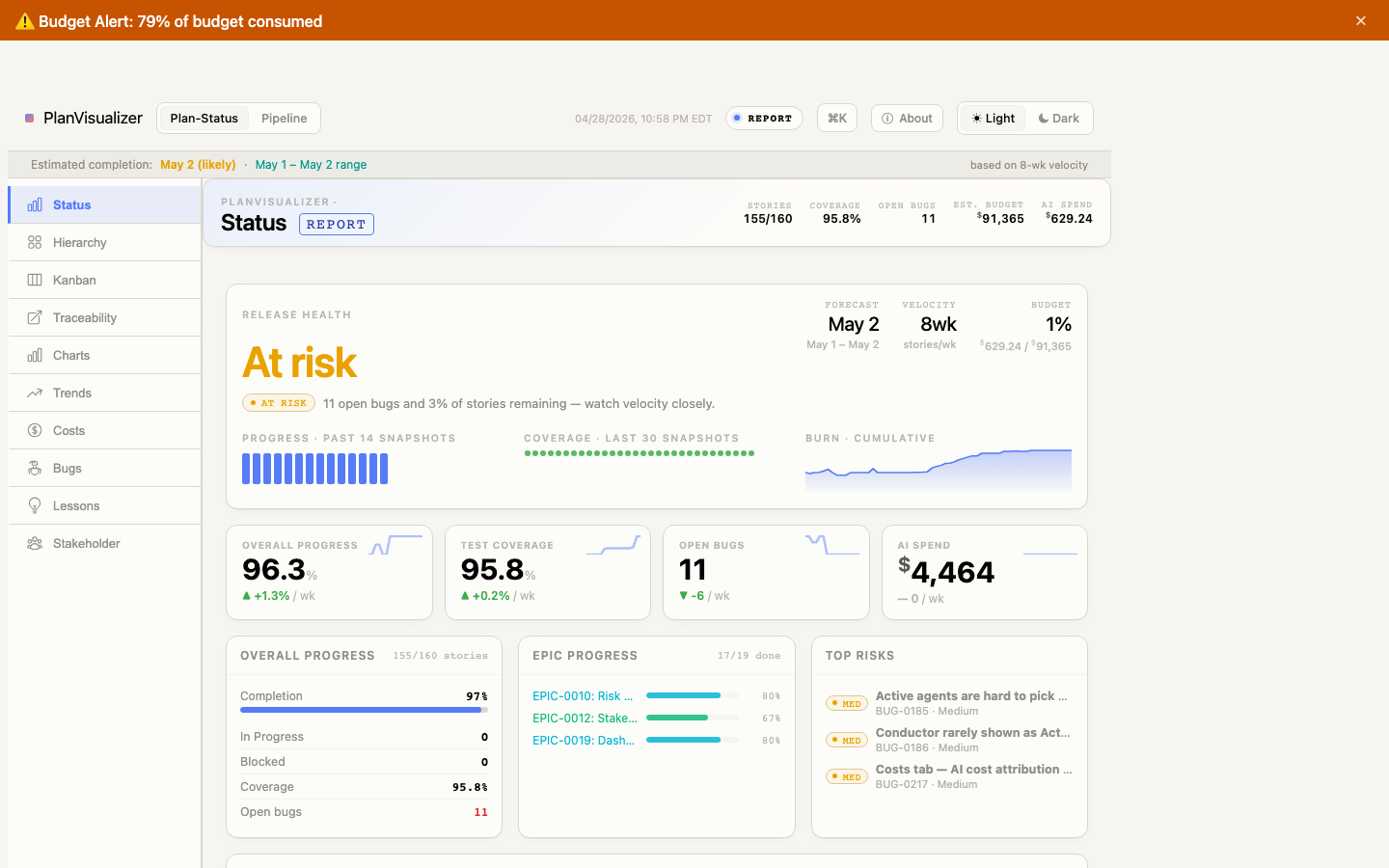Viewport: 1389px width, 868px height.
Task: Click the Velocity 8wk value
Action: tap(939, 324)
